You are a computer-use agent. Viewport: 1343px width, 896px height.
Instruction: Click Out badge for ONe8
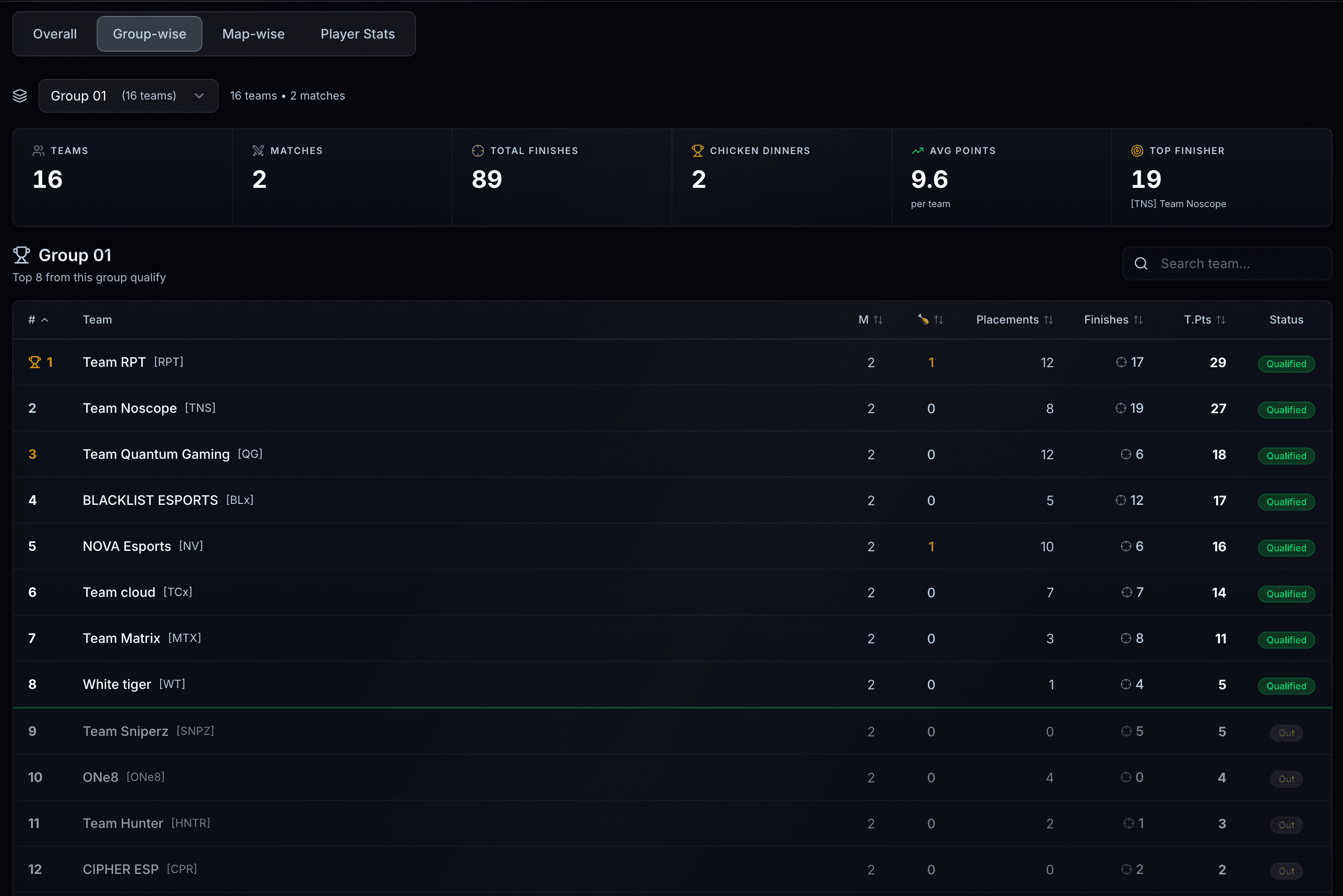pos(1286,779)
